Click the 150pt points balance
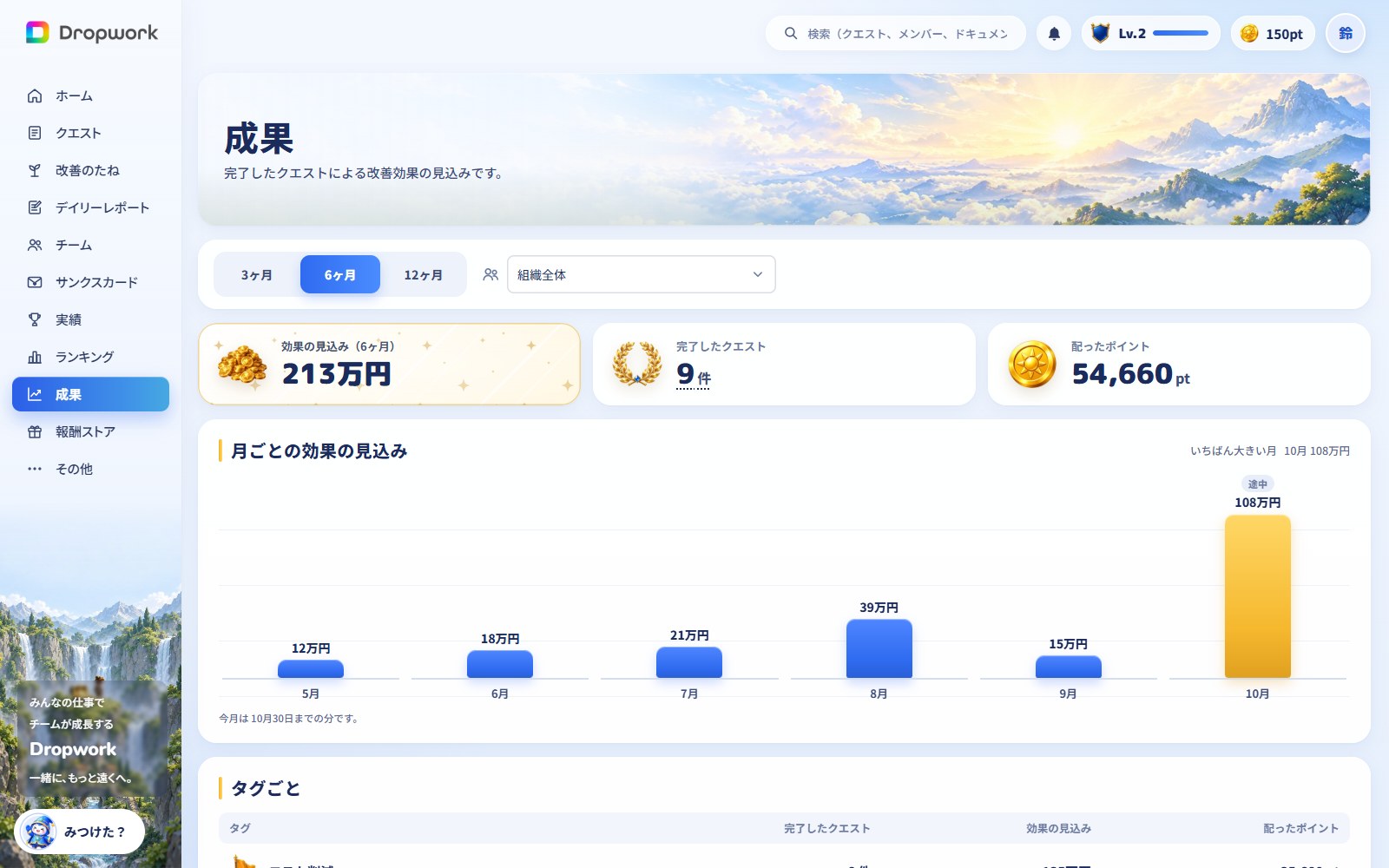The image size is (1389, 868). [x=1273, y=33]
